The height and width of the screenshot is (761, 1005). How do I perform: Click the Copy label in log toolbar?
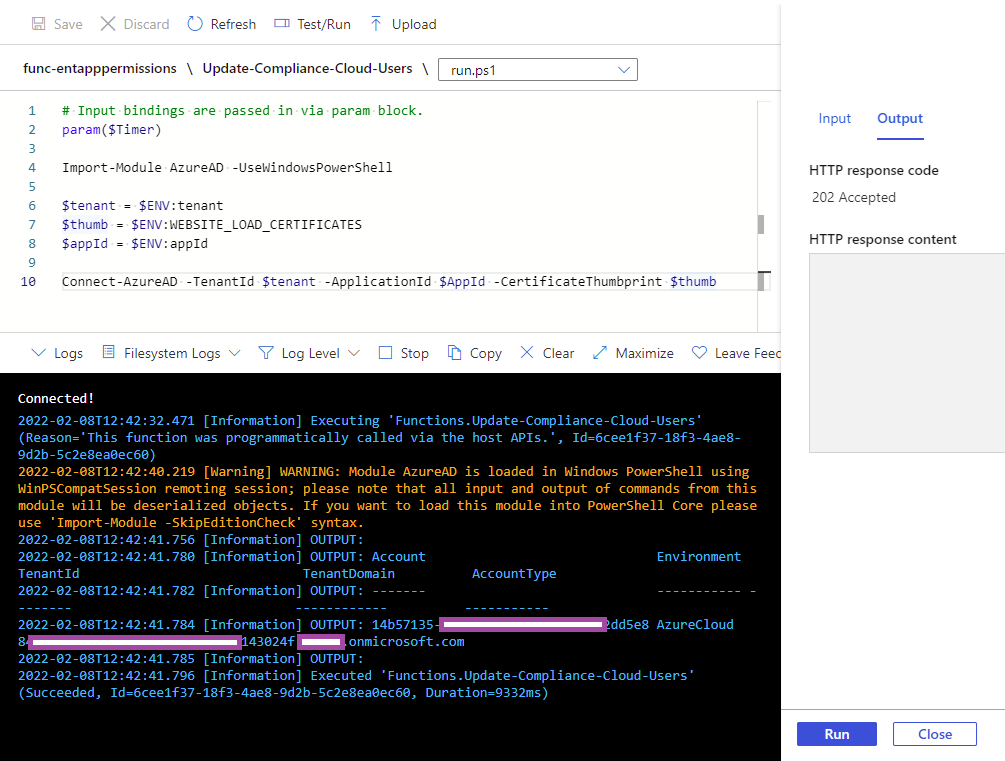click(485, 353)
